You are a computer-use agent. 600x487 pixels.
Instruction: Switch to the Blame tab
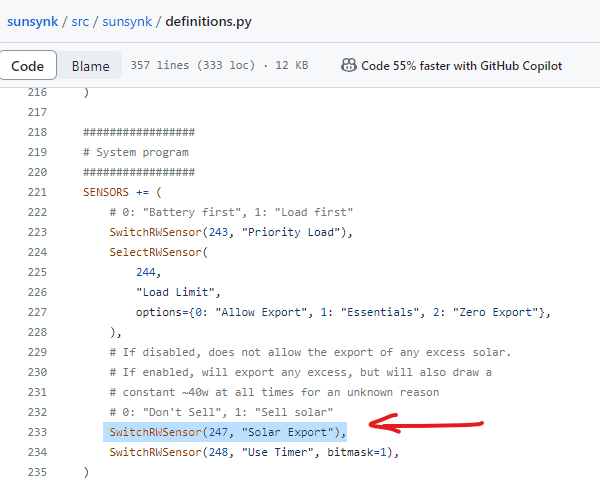pos(90,66)
